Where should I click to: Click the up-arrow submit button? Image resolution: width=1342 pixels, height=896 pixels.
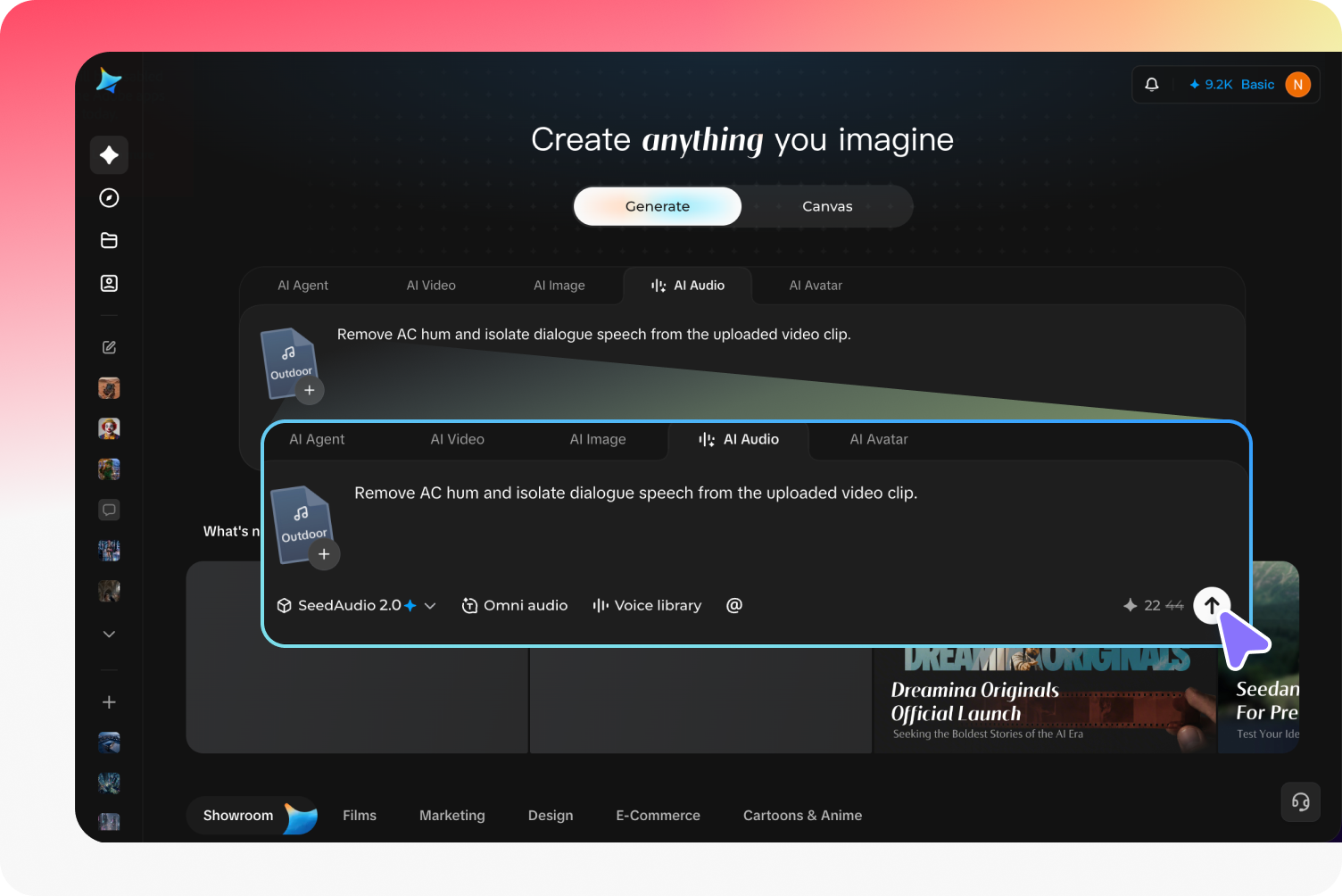pyautogui.click(x=1212, y=605)
